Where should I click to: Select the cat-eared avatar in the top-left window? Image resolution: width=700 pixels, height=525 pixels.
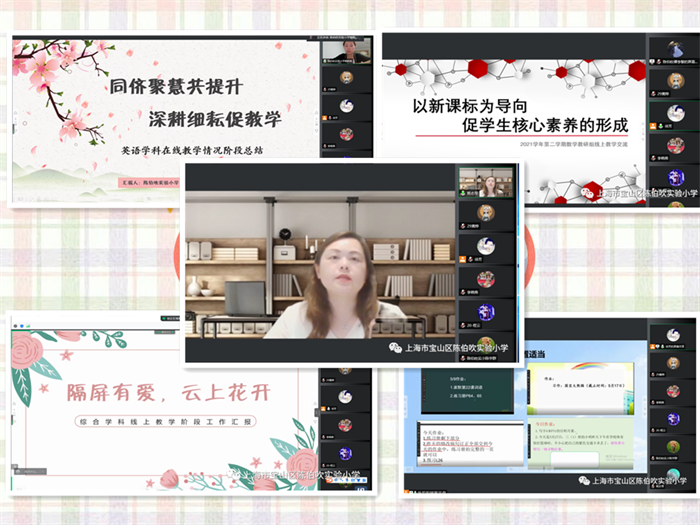pyautogui.click(x=346, y=78)
